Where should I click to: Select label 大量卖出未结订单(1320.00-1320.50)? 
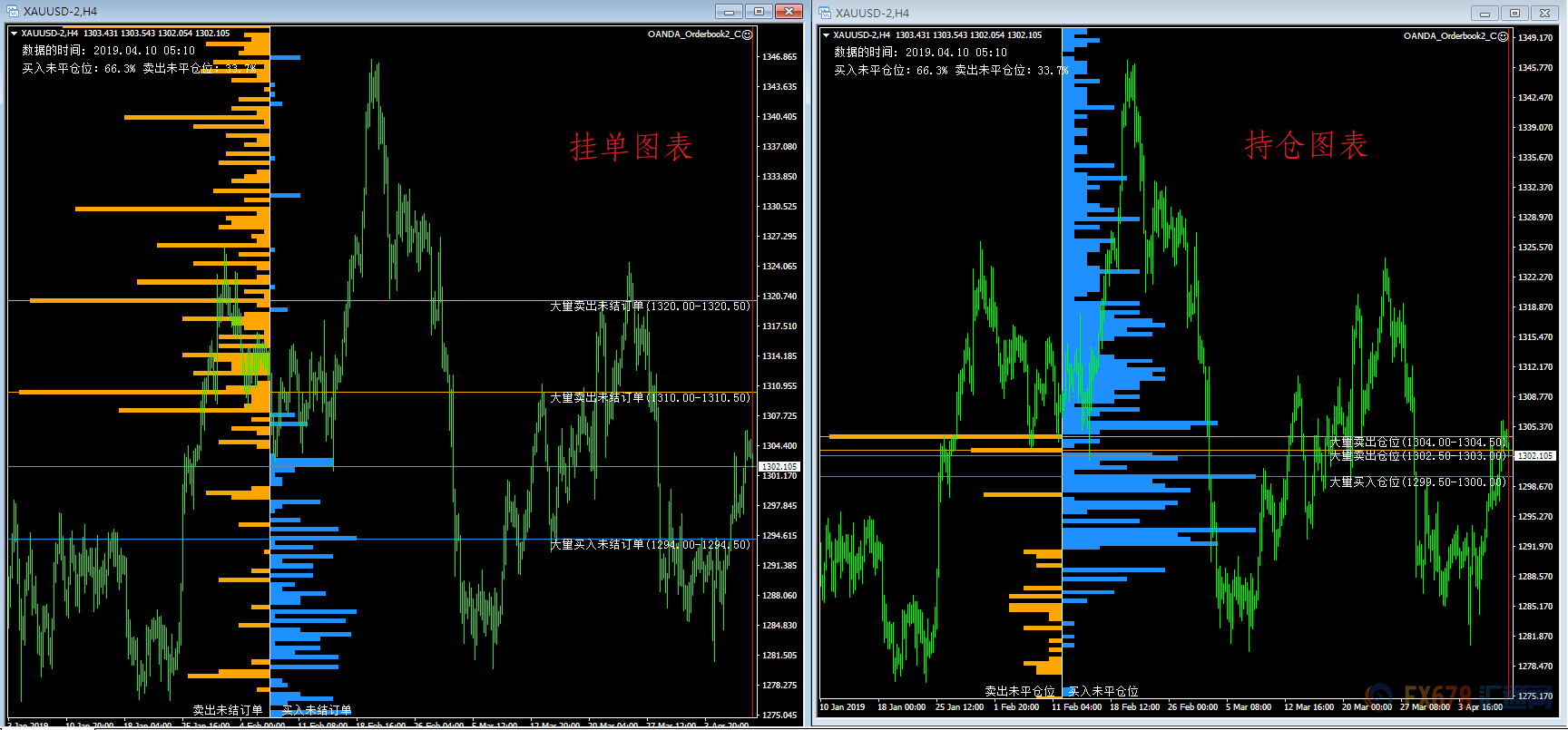pyautogui.click(x=650, y=307)
